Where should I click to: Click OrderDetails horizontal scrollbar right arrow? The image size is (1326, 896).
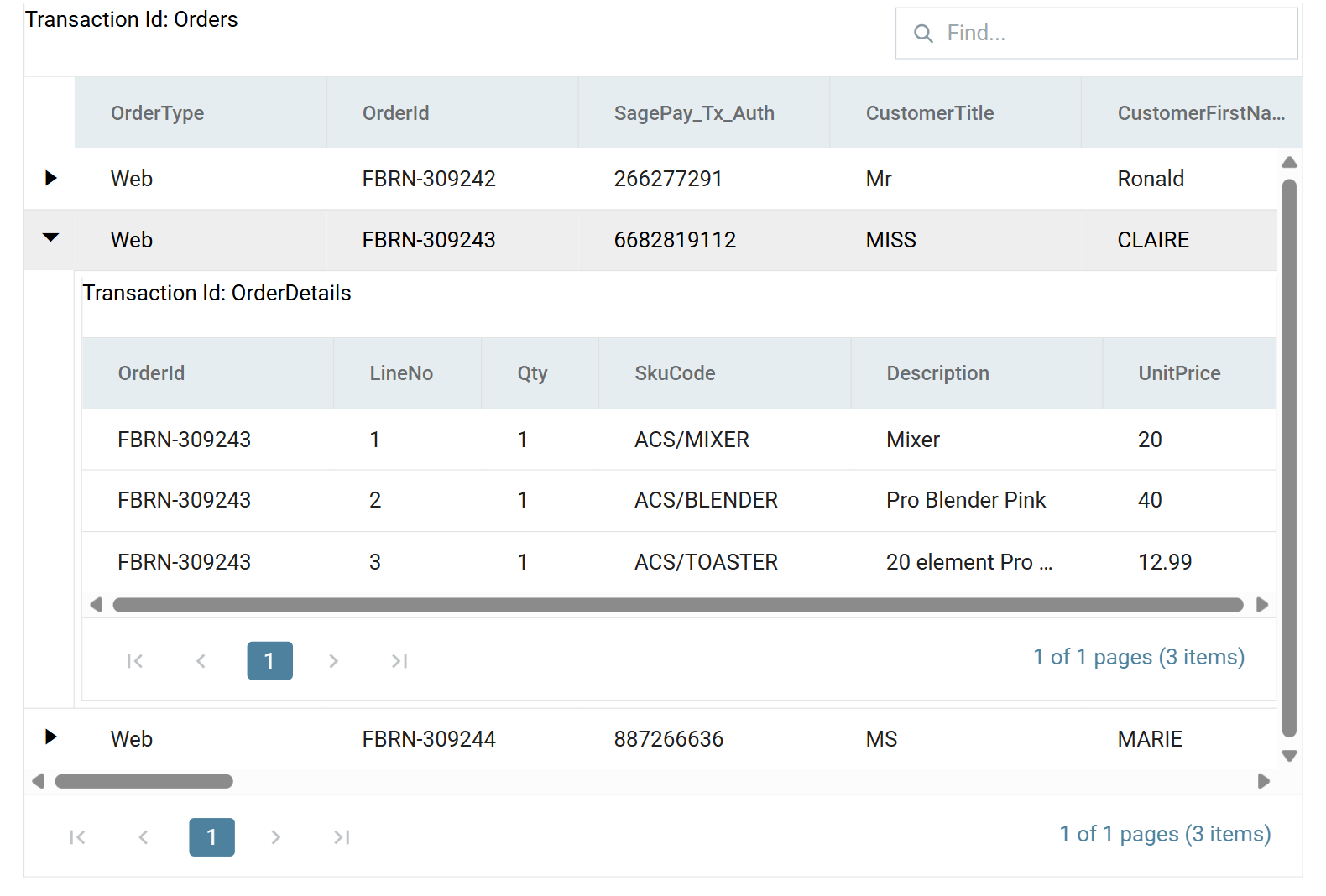point(1262,605)
